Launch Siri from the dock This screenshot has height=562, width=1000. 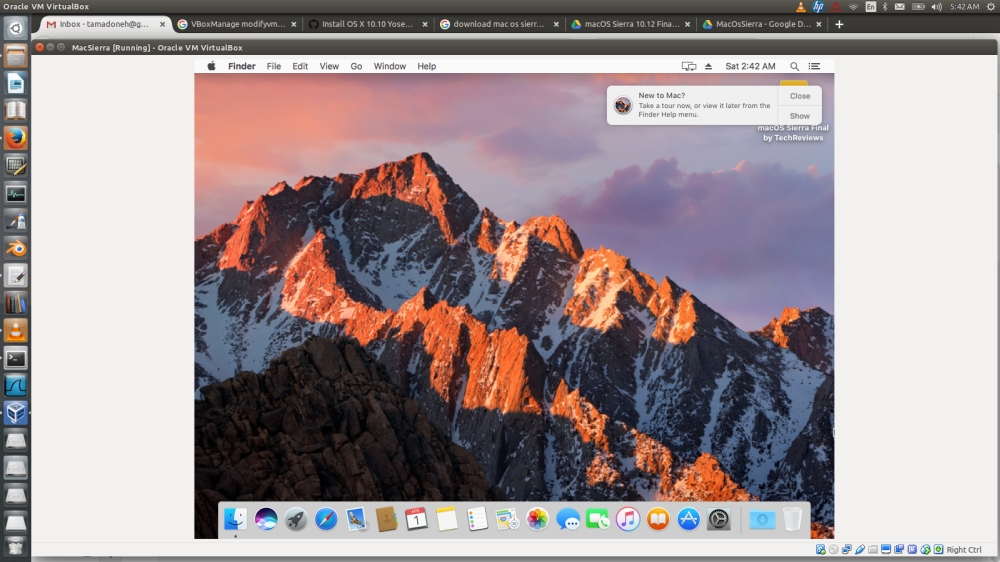(x=266, y=519)
